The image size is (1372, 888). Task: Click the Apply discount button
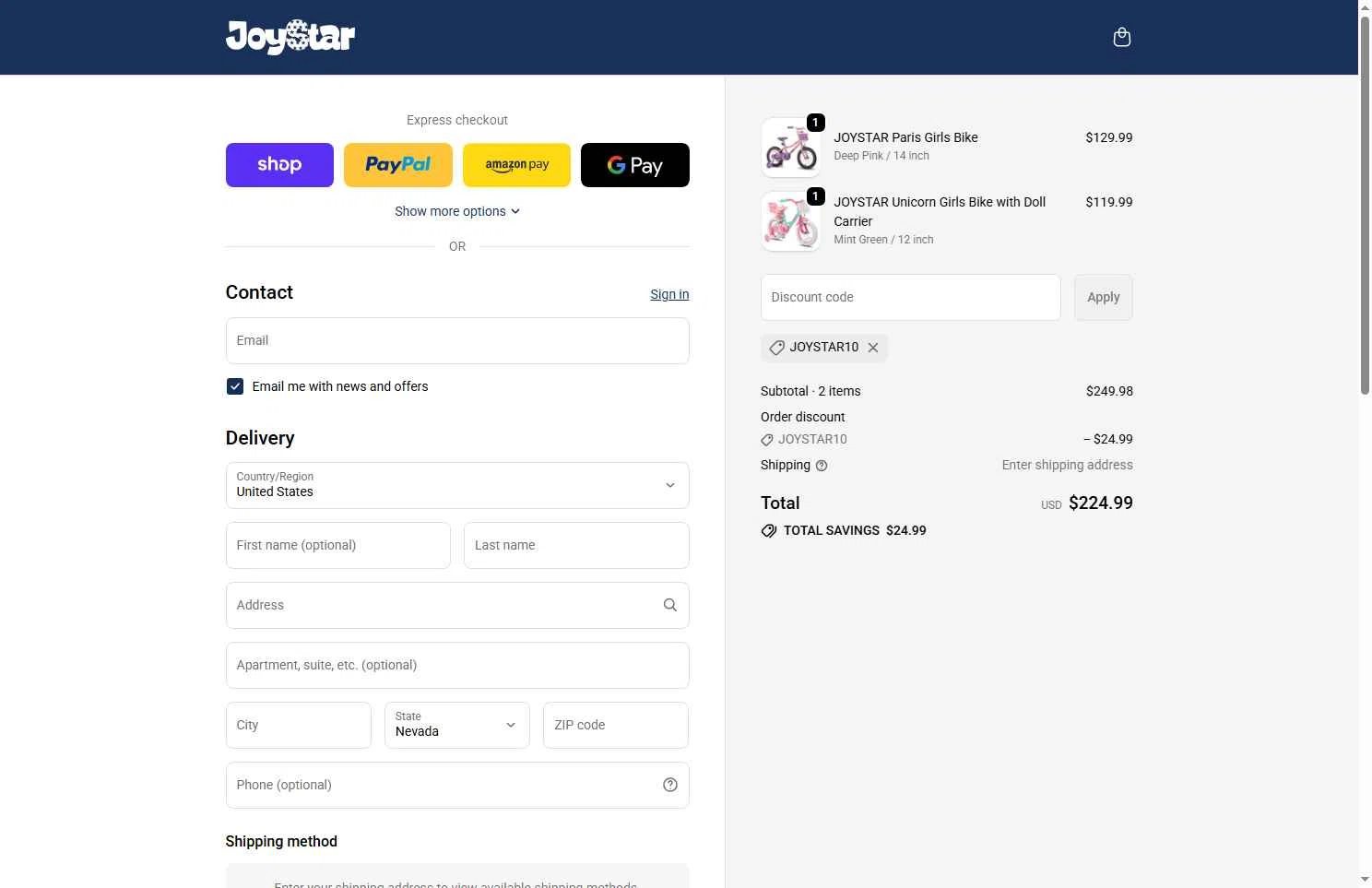pos(1104,297)
